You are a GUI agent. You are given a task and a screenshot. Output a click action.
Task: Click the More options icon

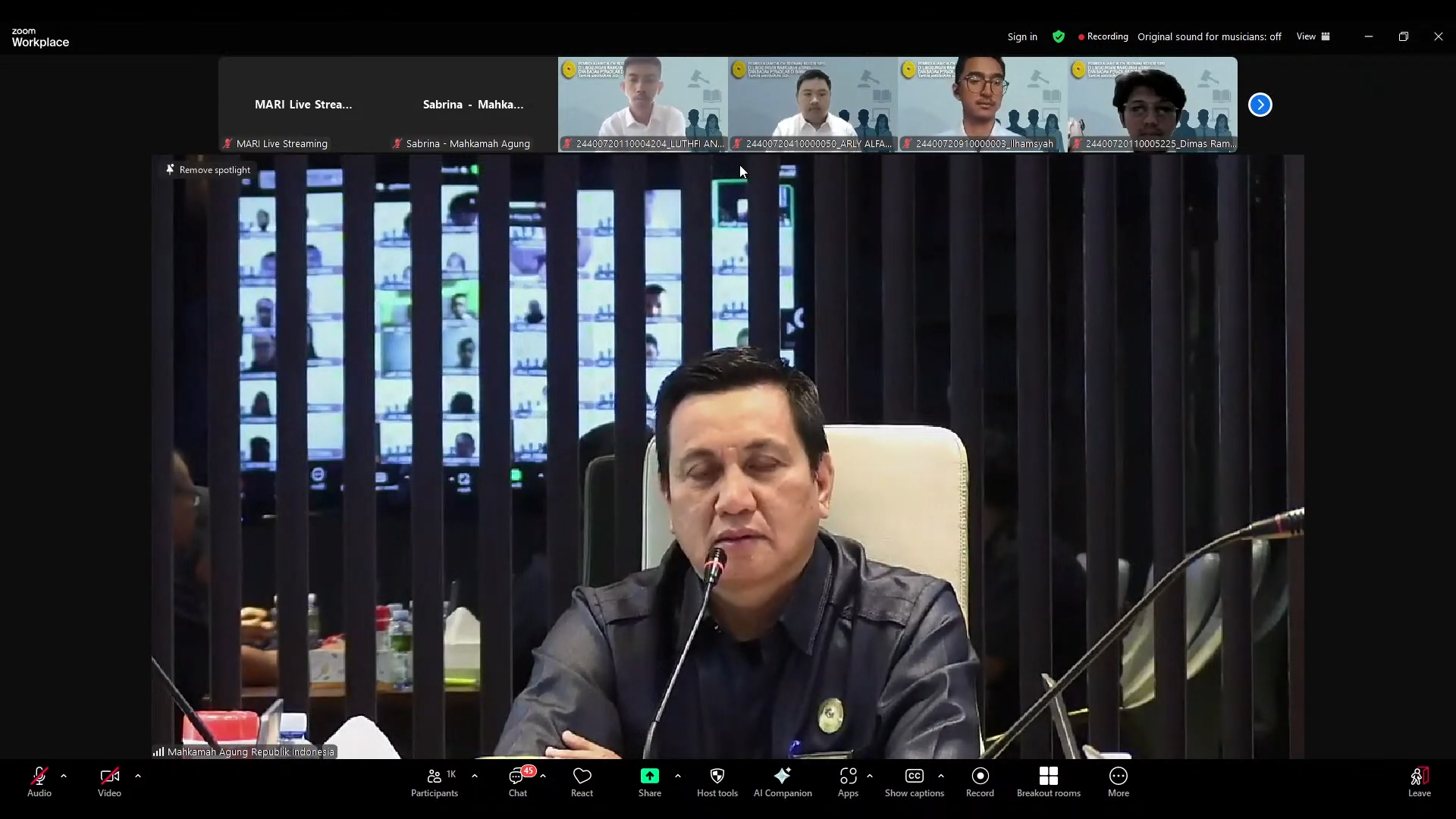(x=1118, y=782)
